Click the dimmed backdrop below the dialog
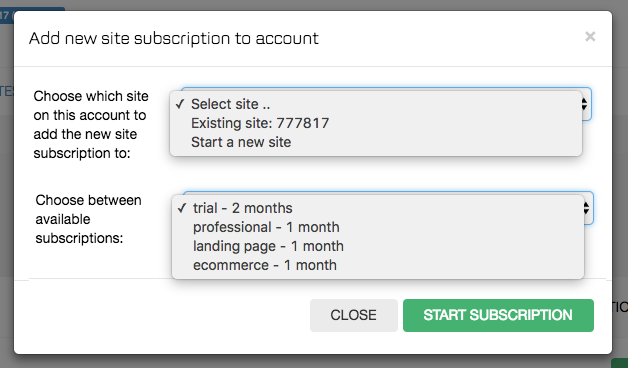 pos(312,362)
